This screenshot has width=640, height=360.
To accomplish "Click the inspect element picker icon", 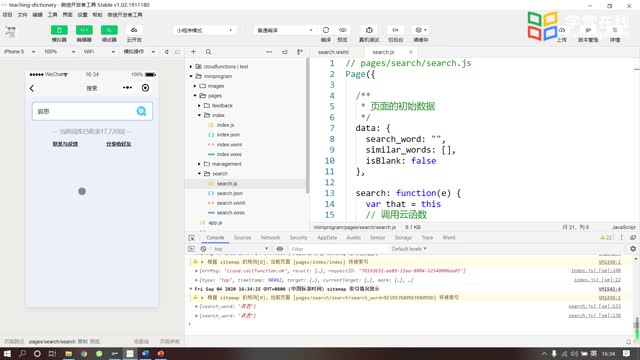I will coord(191,238).
